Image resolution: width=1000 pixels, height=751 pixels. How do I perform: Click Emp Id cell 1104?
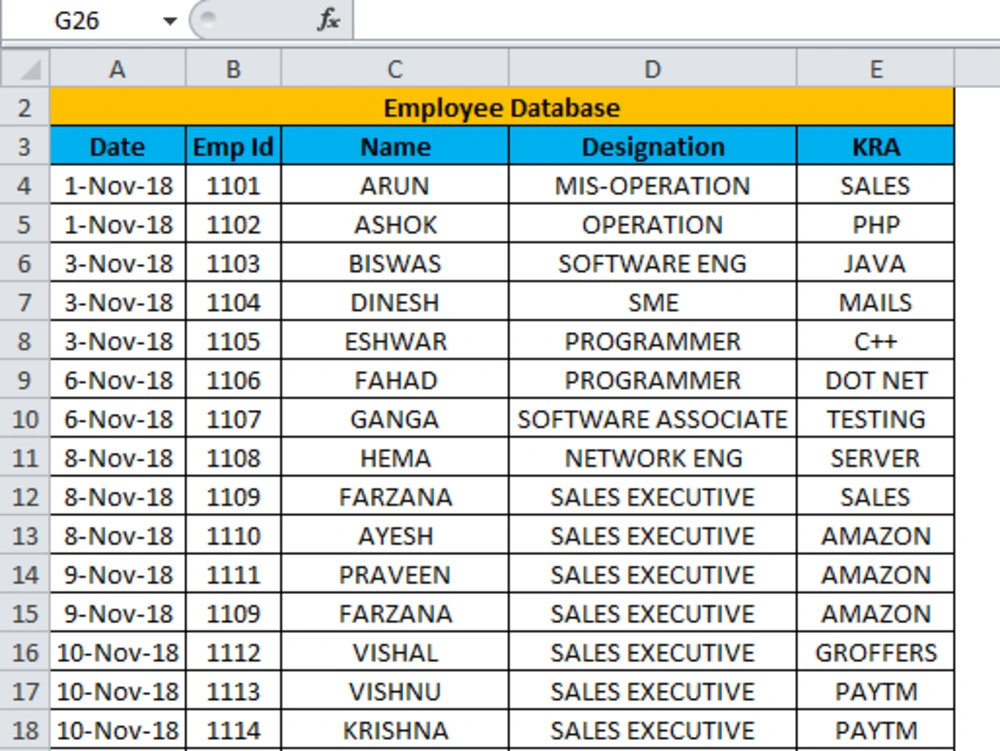[x=233, y=302]
